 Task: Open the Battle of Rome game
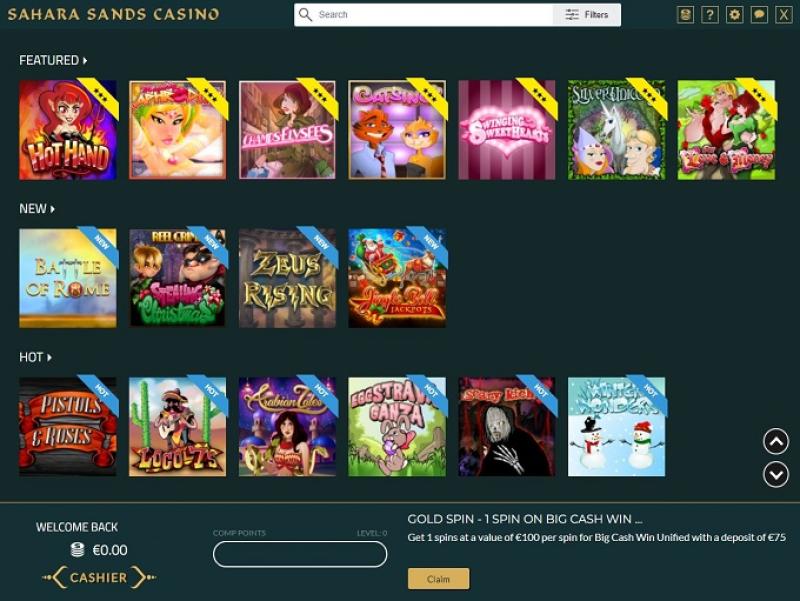tap(68, 278)
